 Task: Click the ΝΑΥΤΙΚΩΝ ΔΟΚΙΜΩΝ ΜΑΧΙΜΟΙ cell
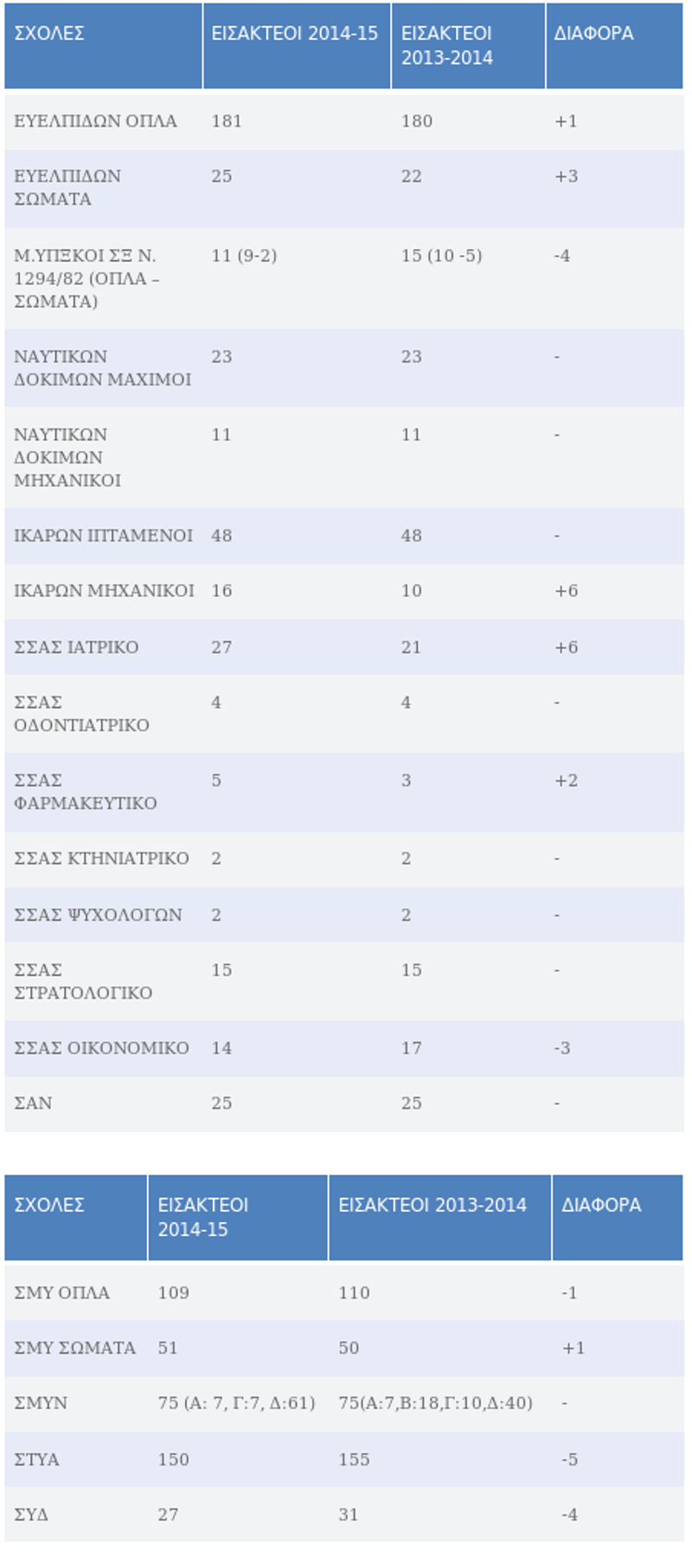103,368
